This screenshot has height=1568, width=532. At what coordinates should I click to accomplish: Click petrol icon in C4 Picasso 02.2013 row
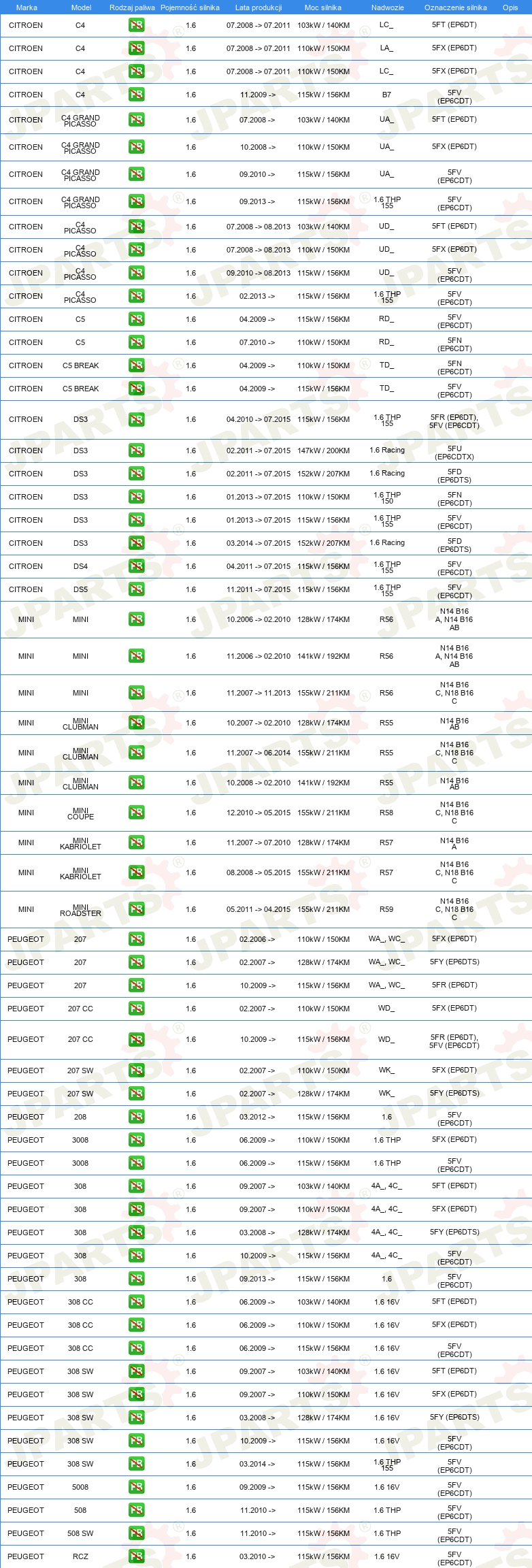click(x=136, y=296)
